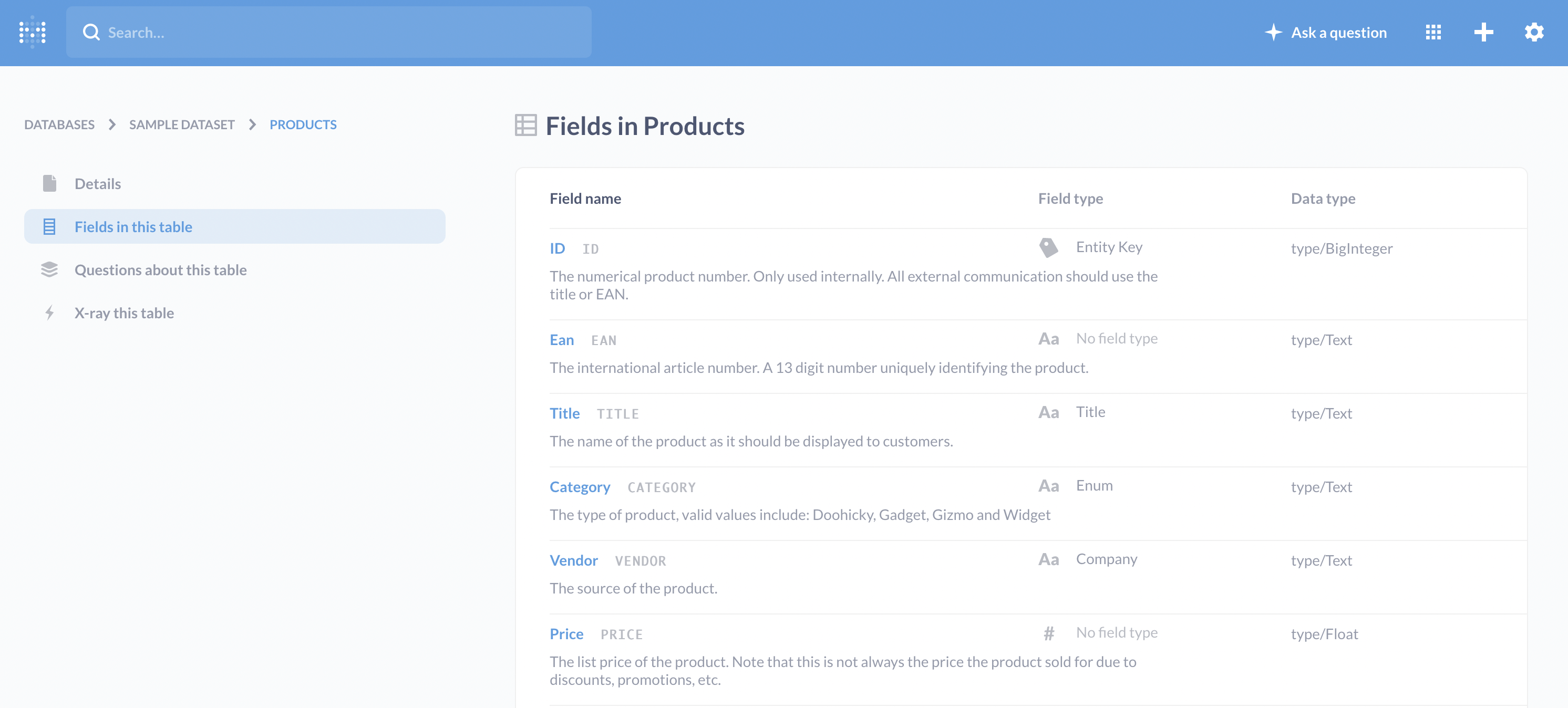Image resolution: width=1568 pixels, height=708 pixels.
Task: Click the Entity Key tag icon
Action: coord(1048,247)
